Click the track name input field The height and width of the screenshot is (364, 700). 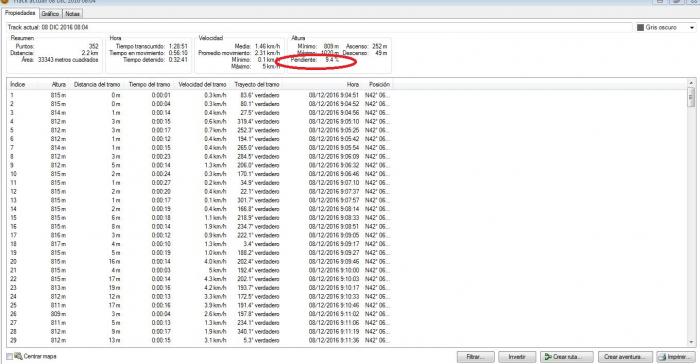(319, 27)
